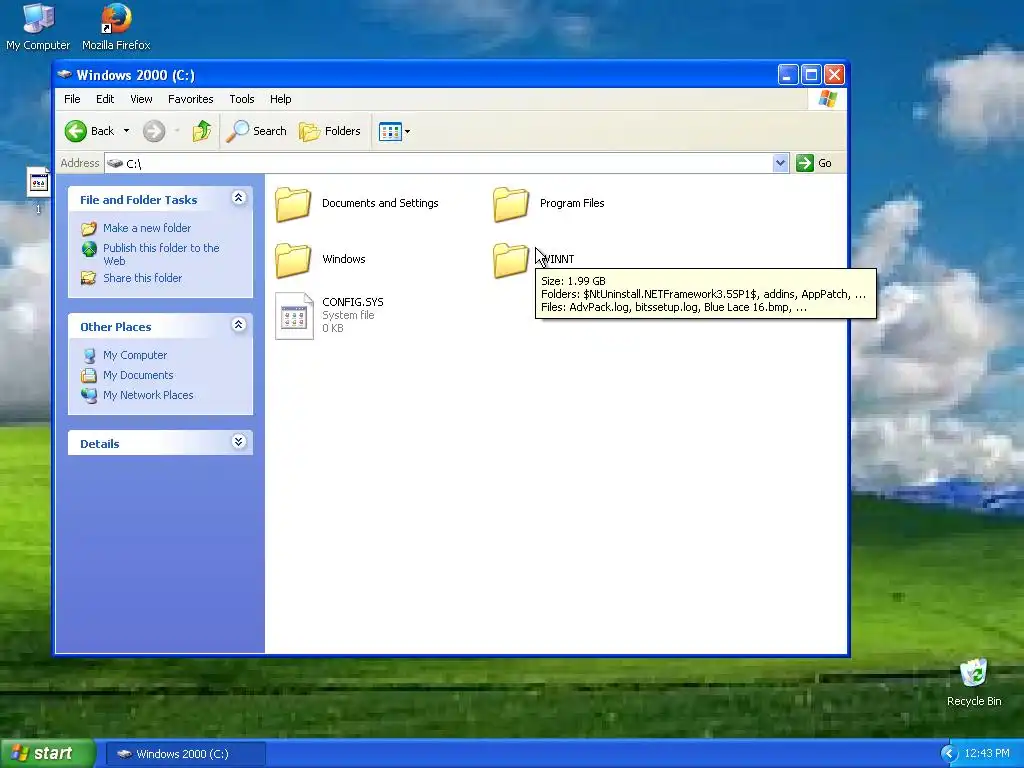Select the Documents and Settings folder icon
Image resolution: width=1024 pixels, height=768 pixels.
293,204
